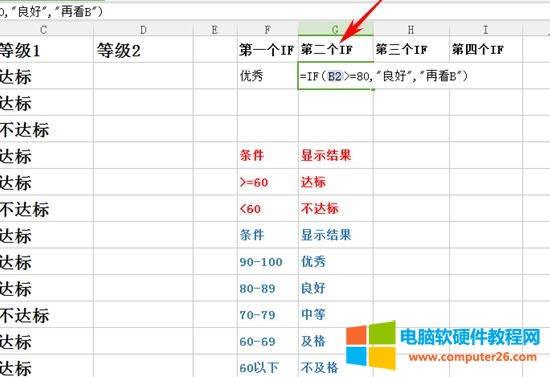Select the blue 优秀 cell beside 90-100

coord(335,262)
